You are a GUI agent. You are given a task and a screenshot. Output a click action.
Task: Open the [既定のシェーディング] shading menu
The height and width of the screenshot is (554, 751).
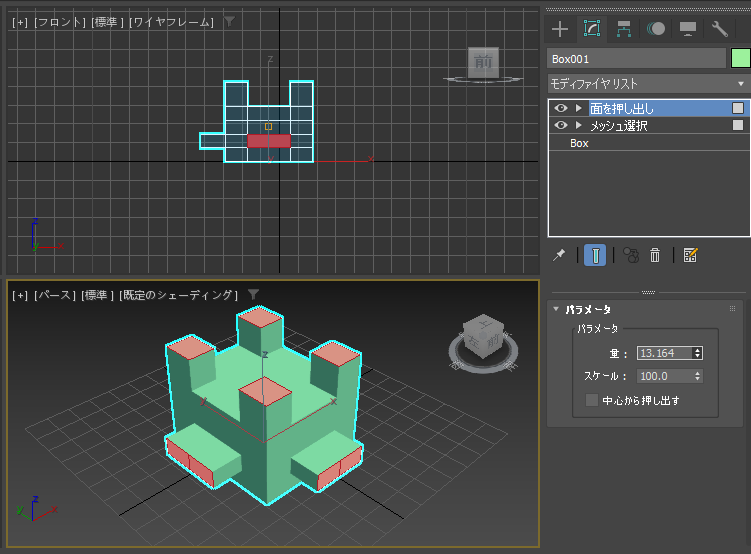[178, 295]
